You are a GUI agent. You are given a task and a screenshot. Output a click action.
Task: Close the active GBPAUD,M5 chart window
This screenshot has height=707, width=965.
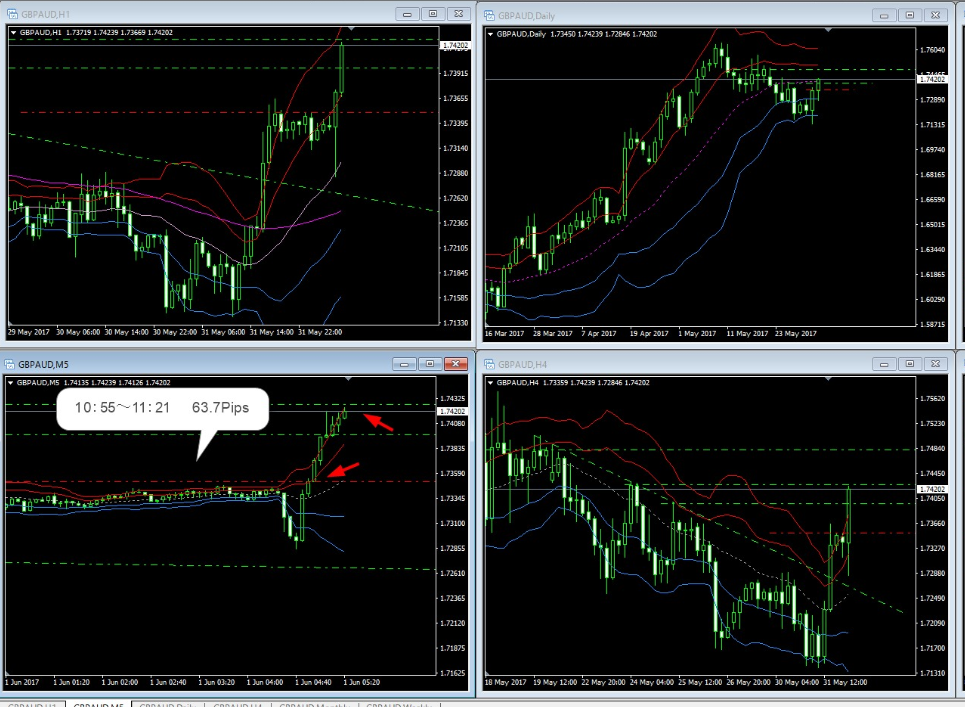457,364
